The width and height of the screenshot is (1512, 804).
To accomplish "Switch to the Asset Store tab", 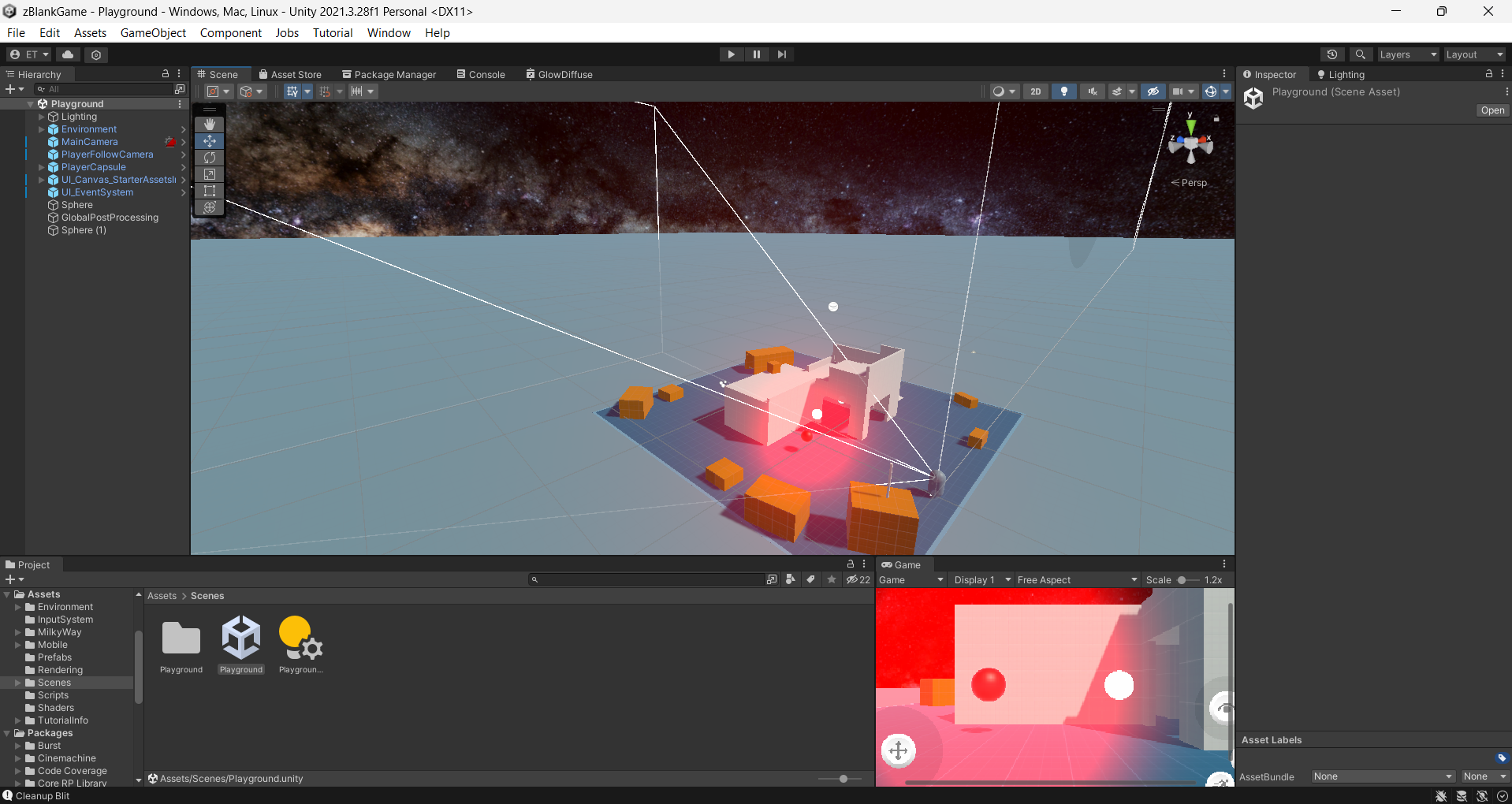I will pyautogui.click(x=289, y=74).
